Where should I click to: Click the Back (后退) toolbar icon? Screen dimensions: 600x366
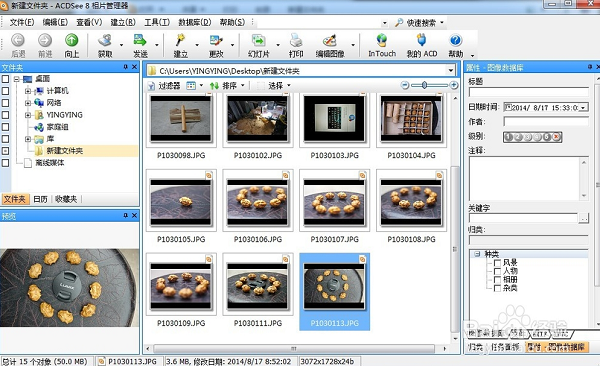point(18,41)
